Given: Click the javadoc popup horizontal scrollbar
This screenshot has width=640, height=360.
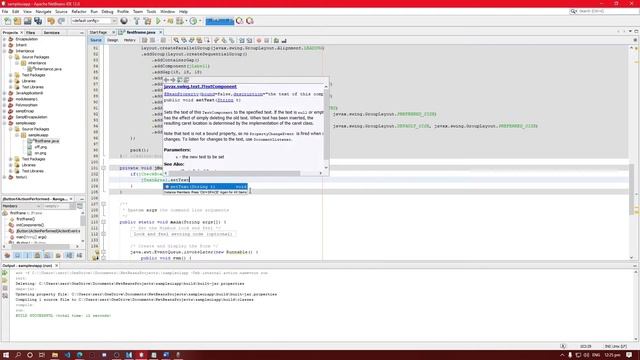Looking at the screenshot, I should point(243,173).
